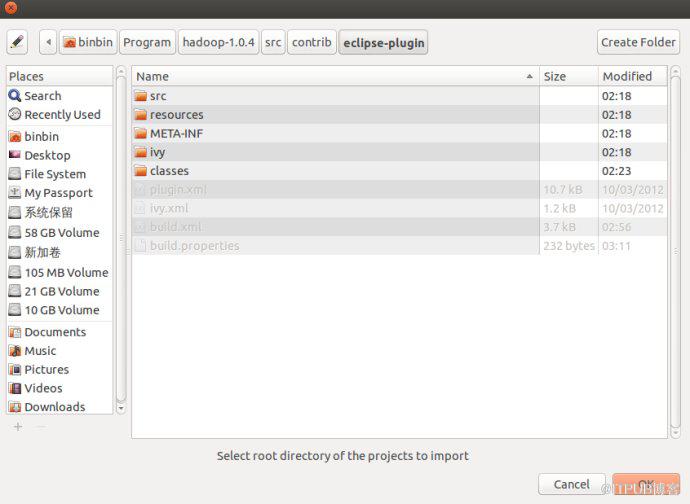Viewport: 690px width, 504px height.
Task: Select the ivy folder
Action: [x=400, y=152]
